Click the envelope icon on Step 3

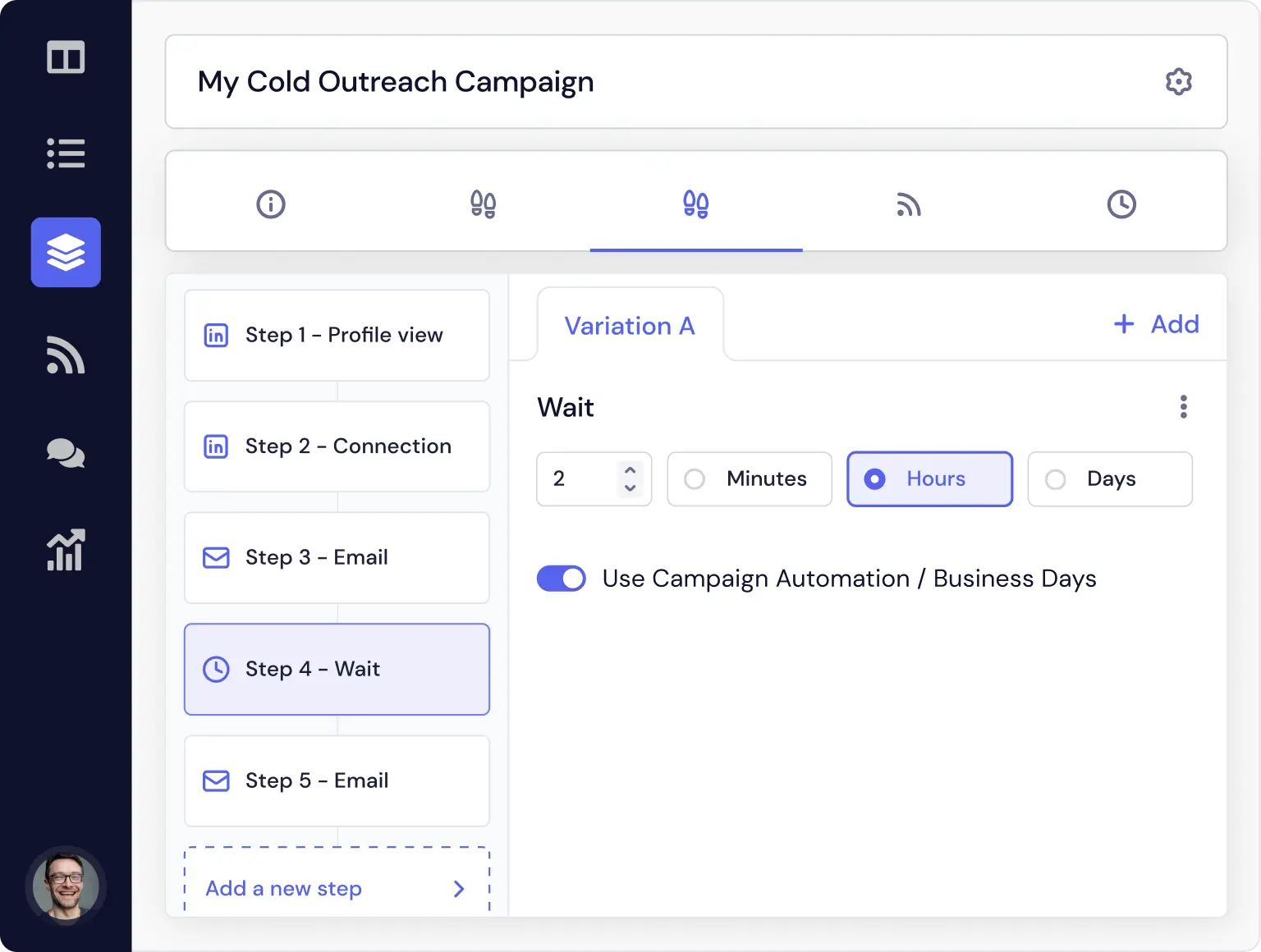(216, 558)
